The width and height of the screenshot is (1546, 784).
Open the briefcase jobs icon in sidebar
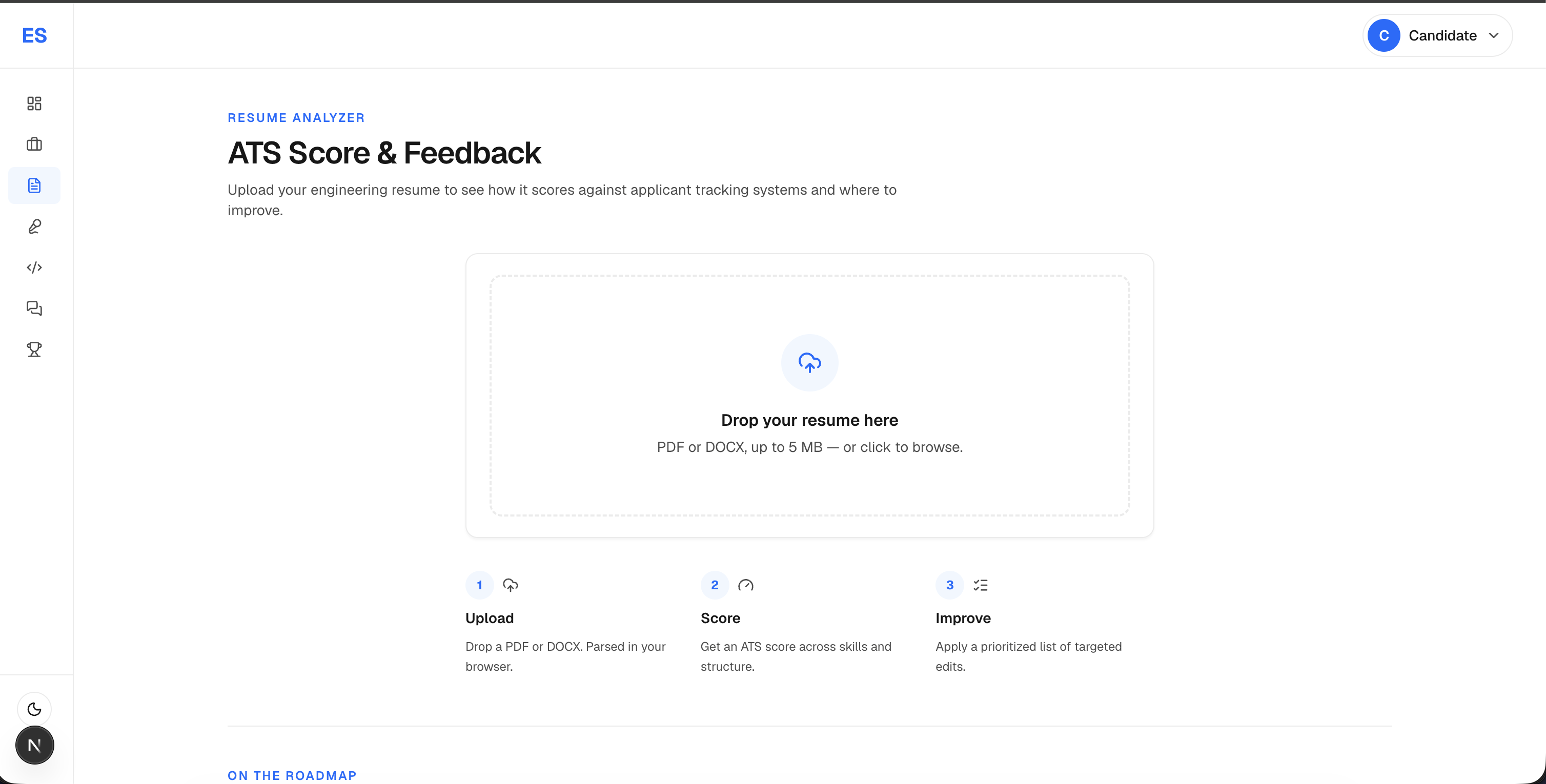[x=34, y=144]
